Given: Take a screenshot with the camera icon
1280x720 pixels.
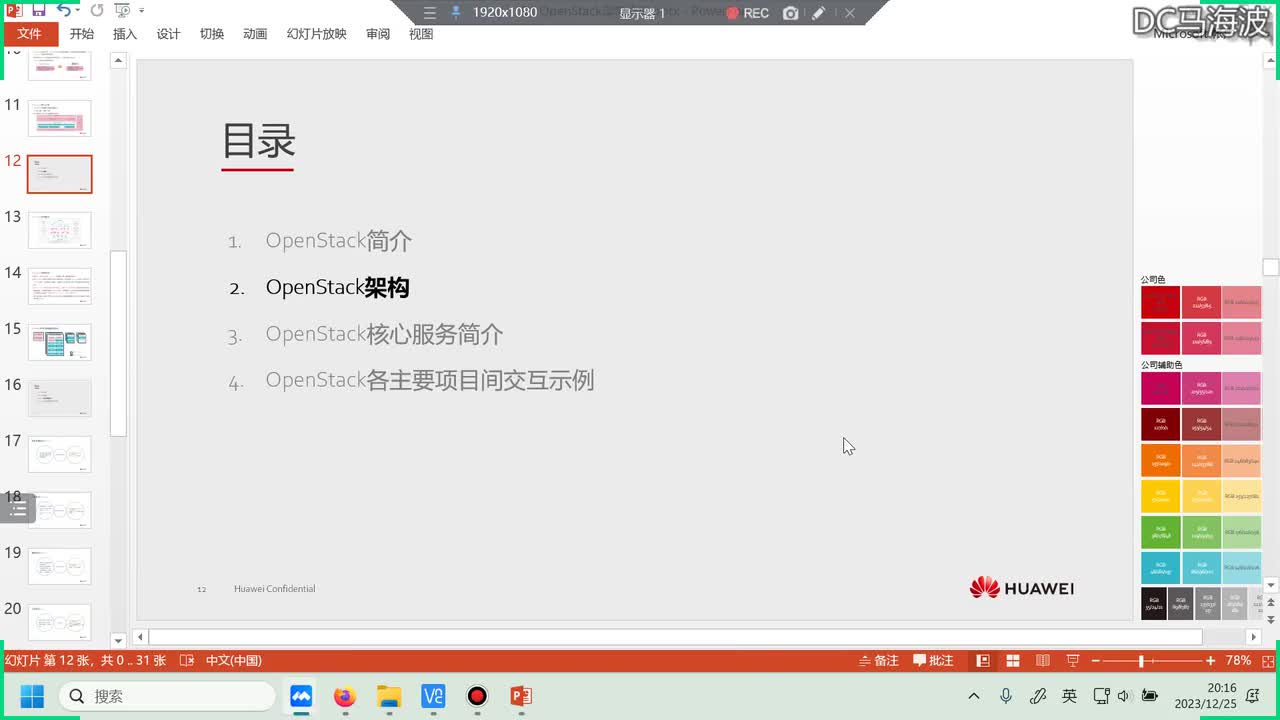Looking at the screenshot, I should (x=791, y=13).
